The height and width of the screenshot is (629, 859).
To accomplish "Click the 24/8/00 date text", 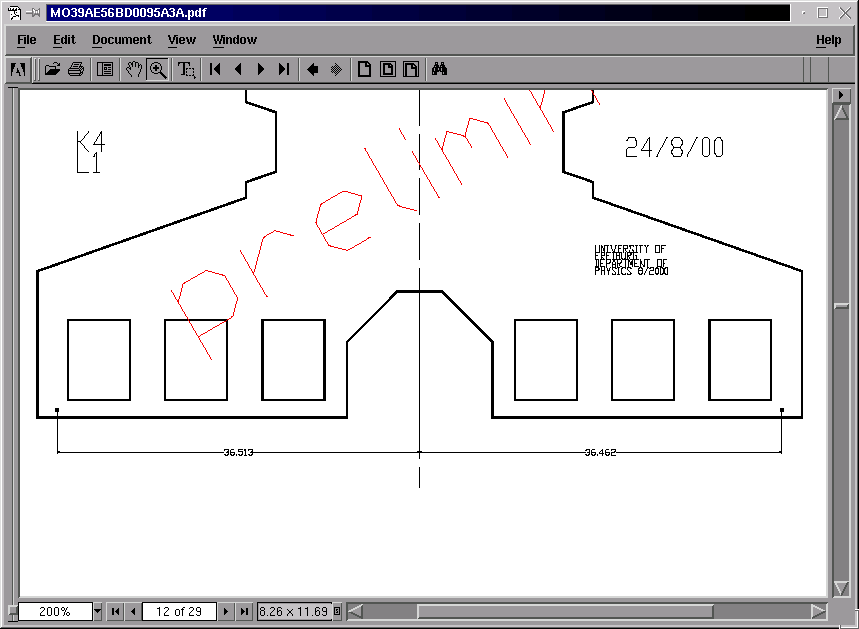I will point(674,147).
